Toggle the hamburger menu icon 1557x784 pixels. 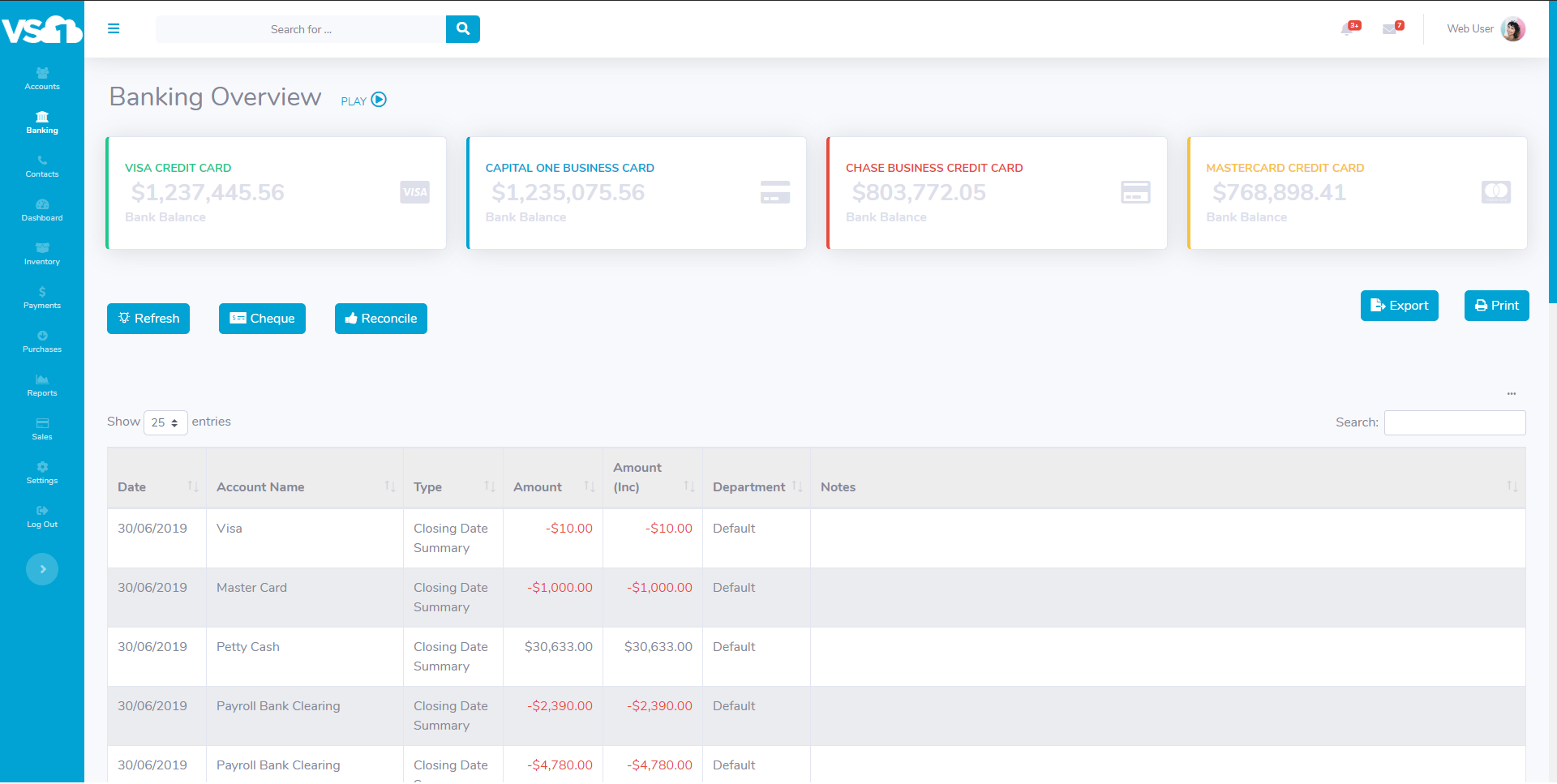[114, 28]
